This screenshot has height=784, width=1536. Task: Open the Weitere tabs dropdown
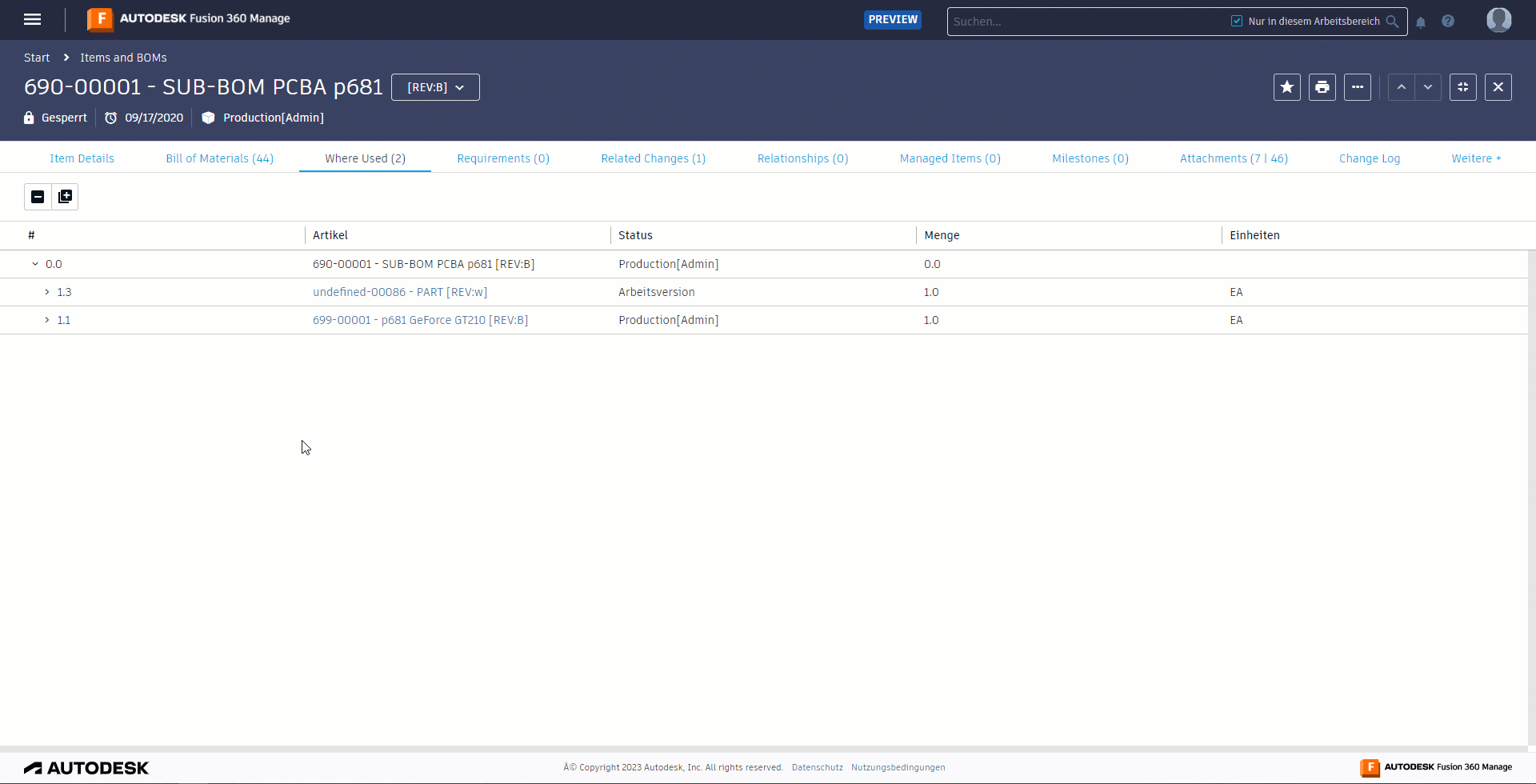coord(1476,158)
